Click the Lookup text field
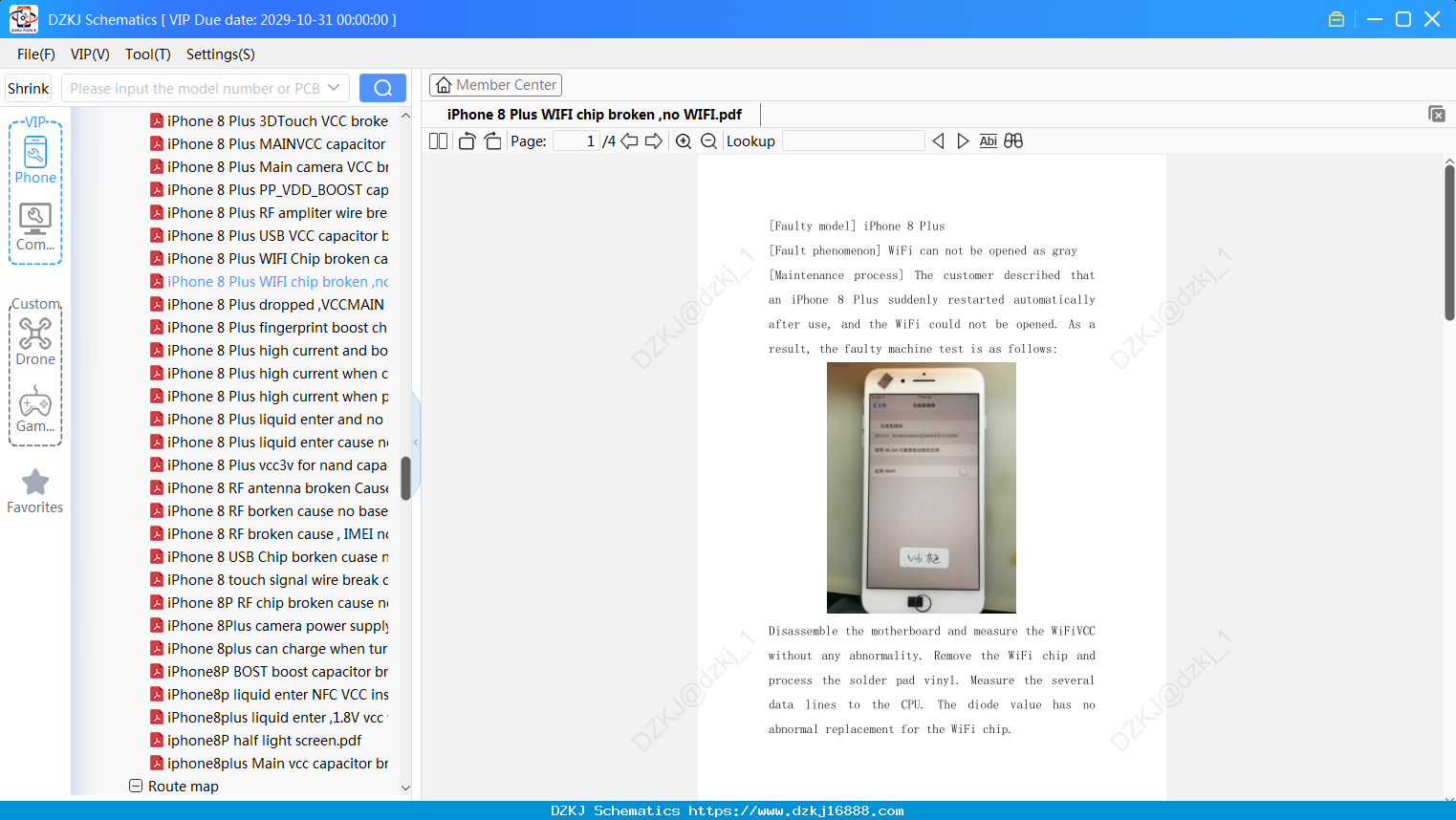1456x820 pixels. tap(854, 141)
